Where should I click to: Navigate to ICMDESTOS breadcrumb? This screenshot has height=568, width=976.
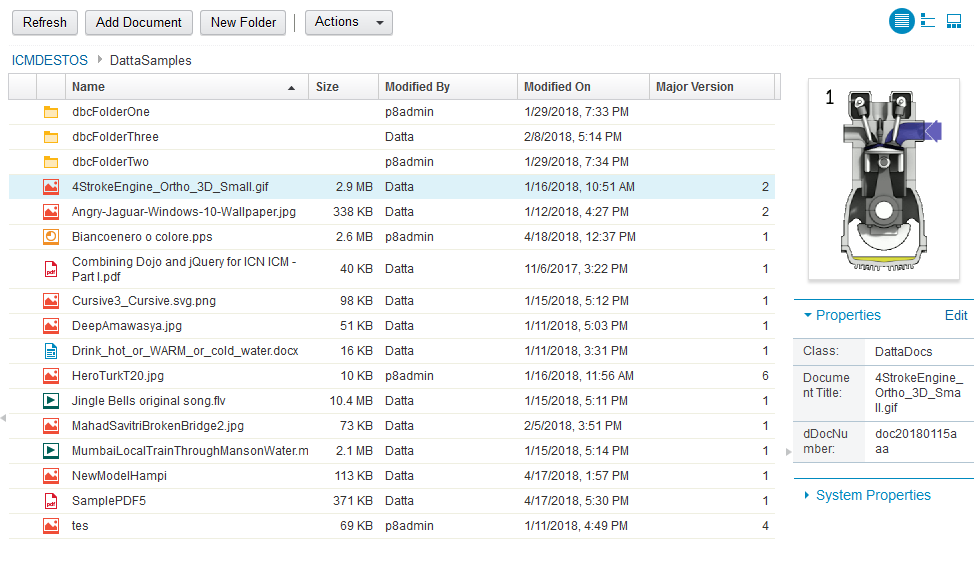(50, 60)
